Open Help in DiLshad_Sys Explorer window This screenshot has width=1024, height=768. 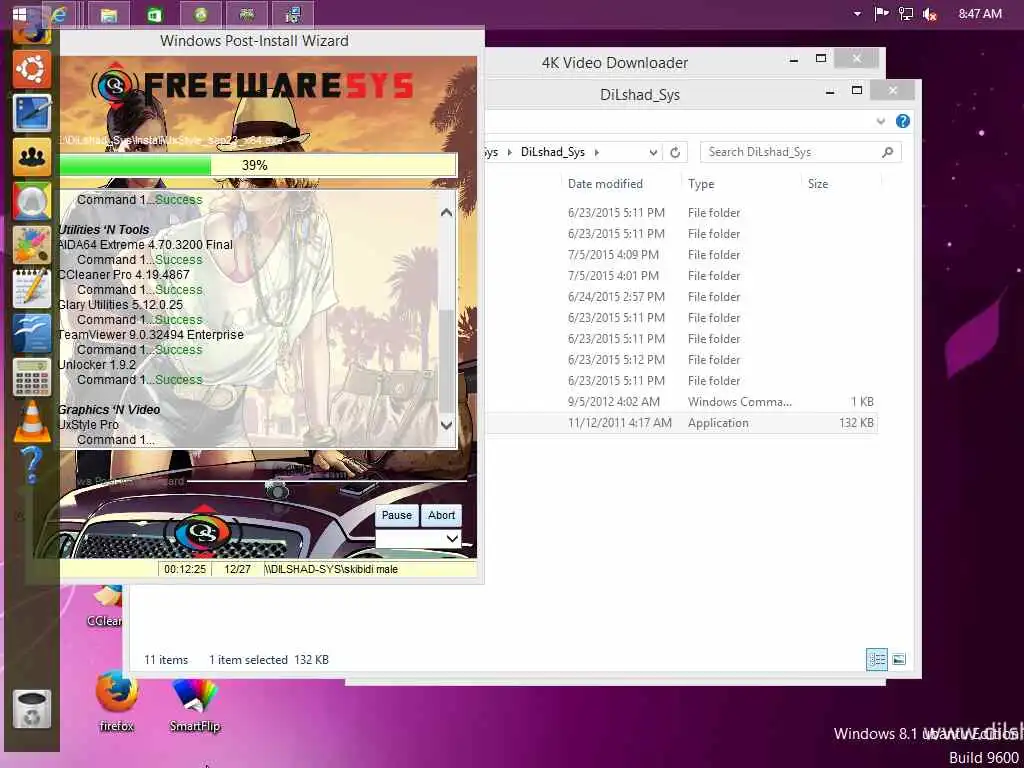pos(903,121)
